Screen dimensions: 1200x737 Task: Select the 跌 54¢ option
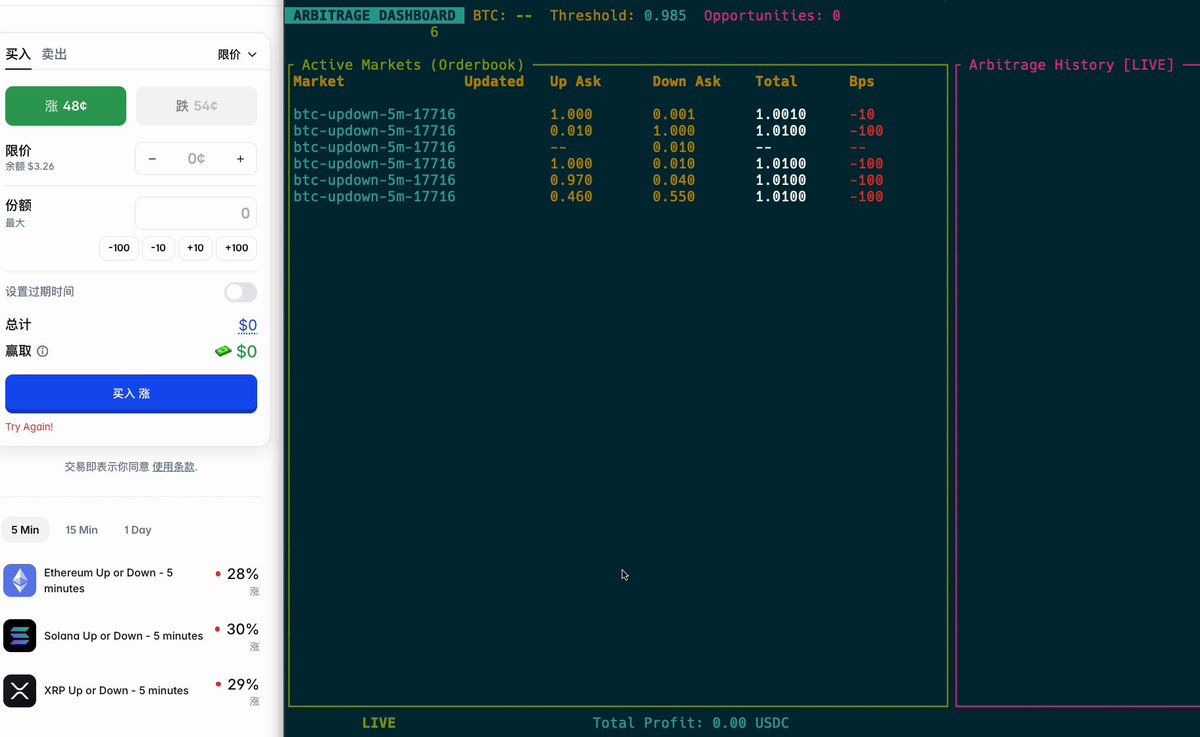[x=196, y=106]
